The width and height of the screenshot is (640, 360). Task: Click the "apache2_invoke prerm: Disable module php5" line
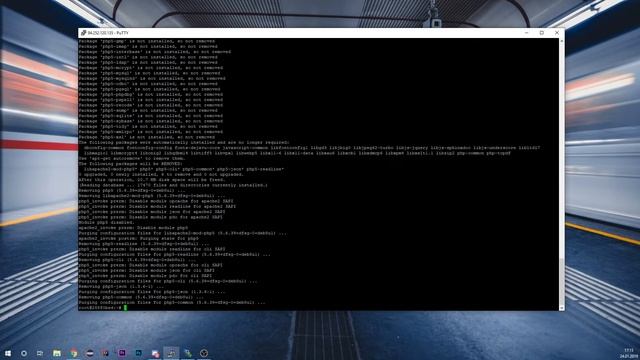(133, 228)
